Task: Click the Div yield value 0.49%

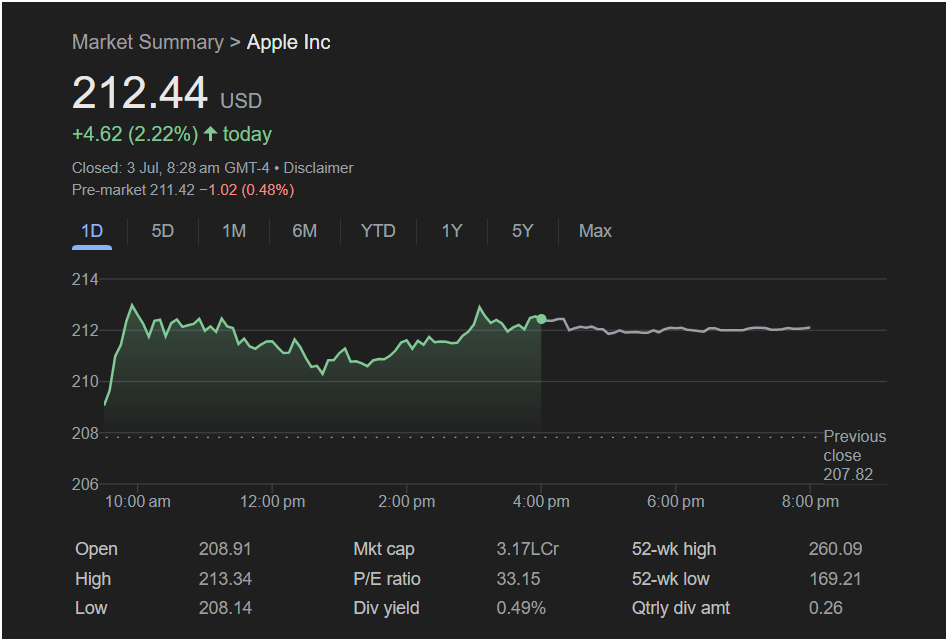Action: point(521,608)
